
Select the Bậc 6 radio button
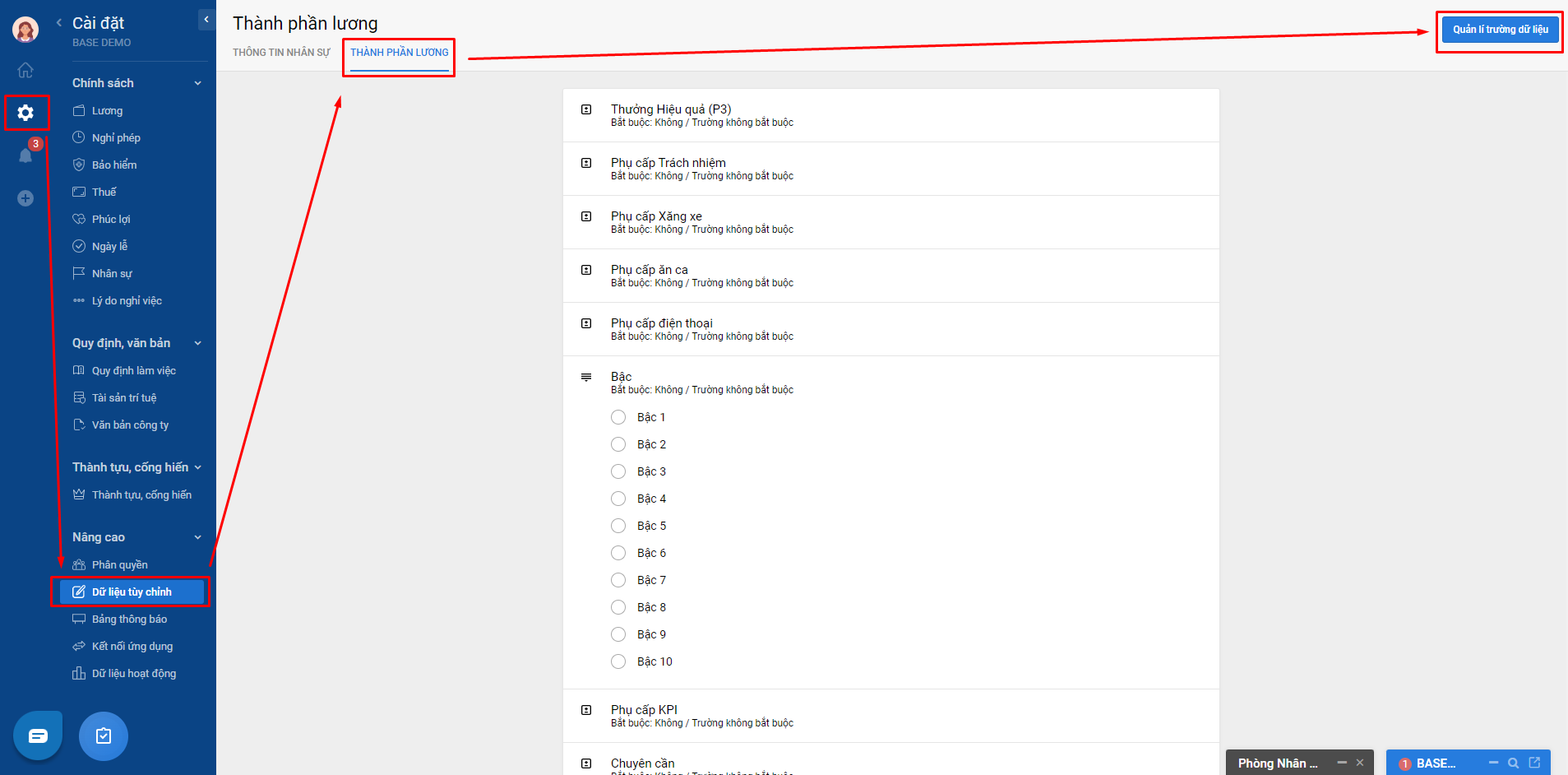(618, 553)
